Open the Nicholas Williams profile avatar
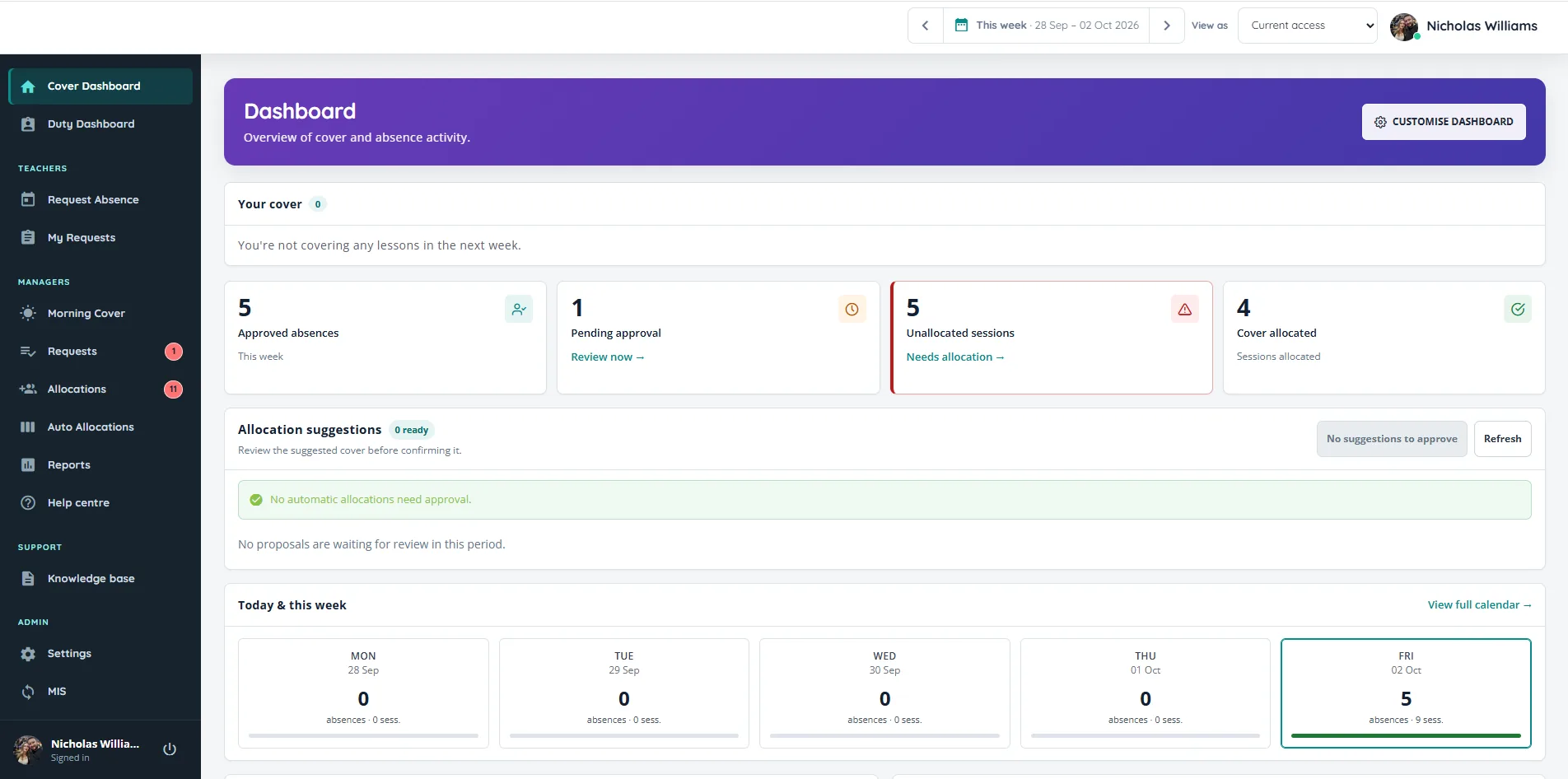 tap(1404, 26)
